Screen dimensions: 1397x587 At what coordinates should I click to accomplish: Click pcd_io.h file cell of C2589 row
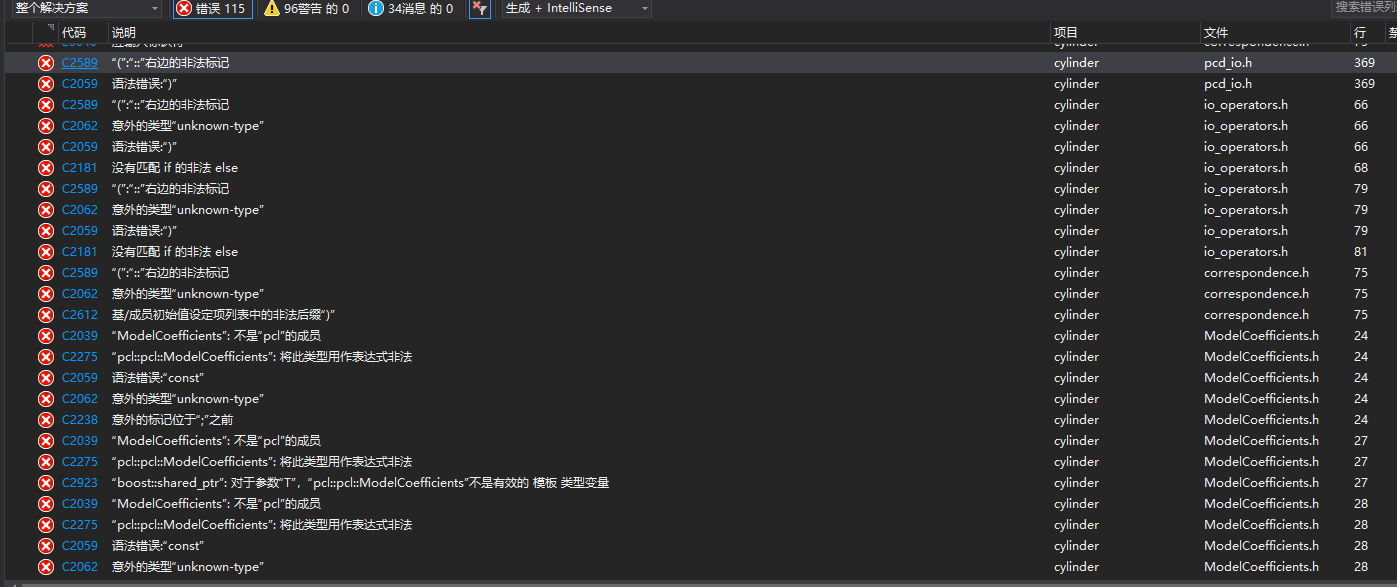1228,63
